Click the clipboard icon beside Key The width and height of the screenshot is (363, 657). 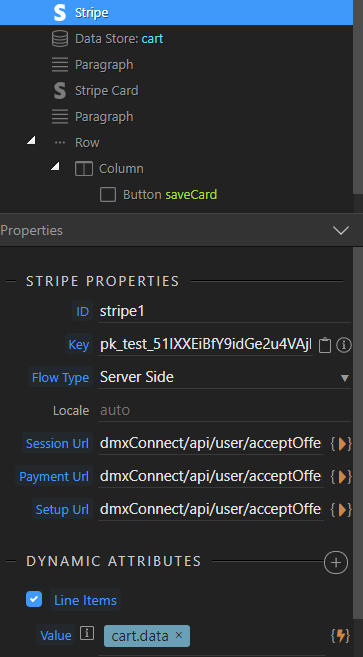[x=325, y=345]
